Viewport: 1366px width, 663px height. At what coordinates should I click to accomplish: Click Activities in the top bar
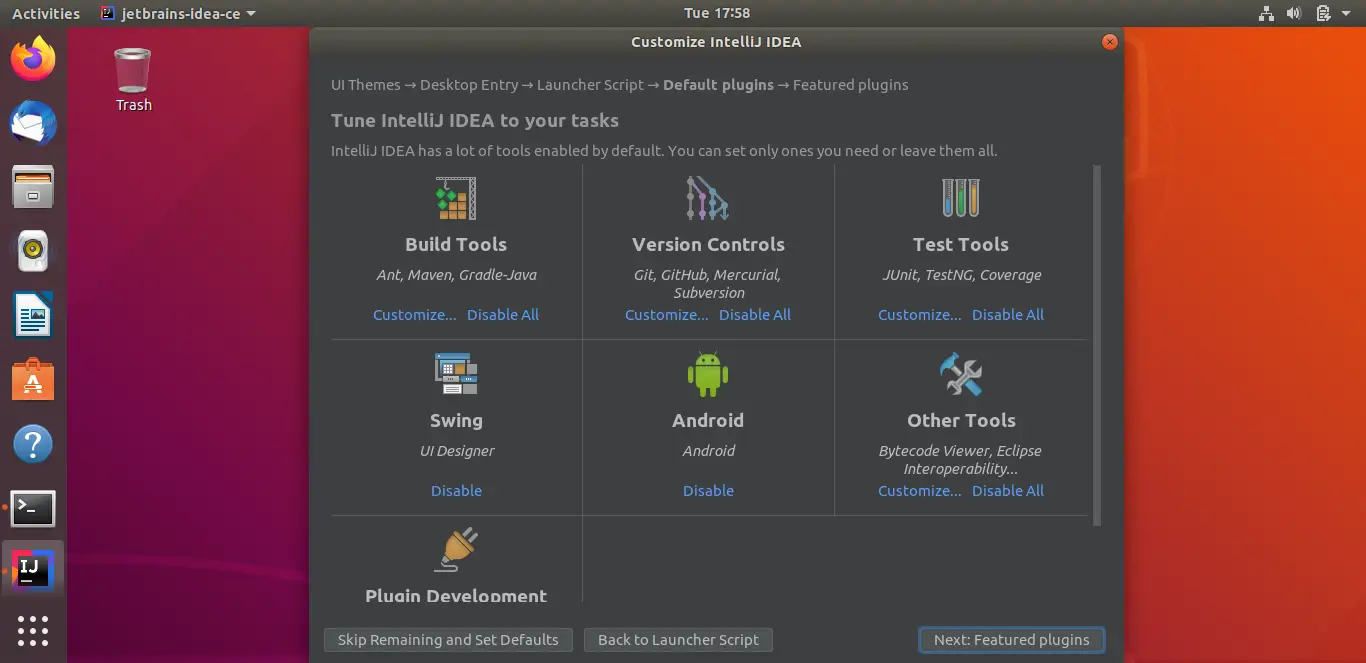[x=46, y=13]
